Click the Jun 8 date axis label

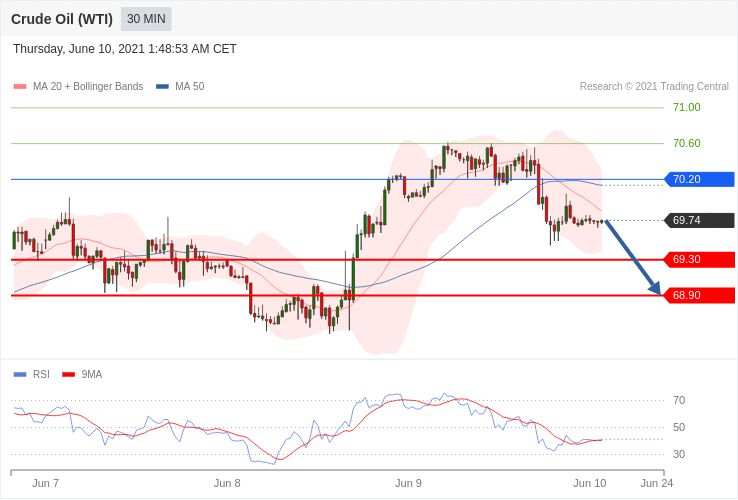click(x=227, y=484)
